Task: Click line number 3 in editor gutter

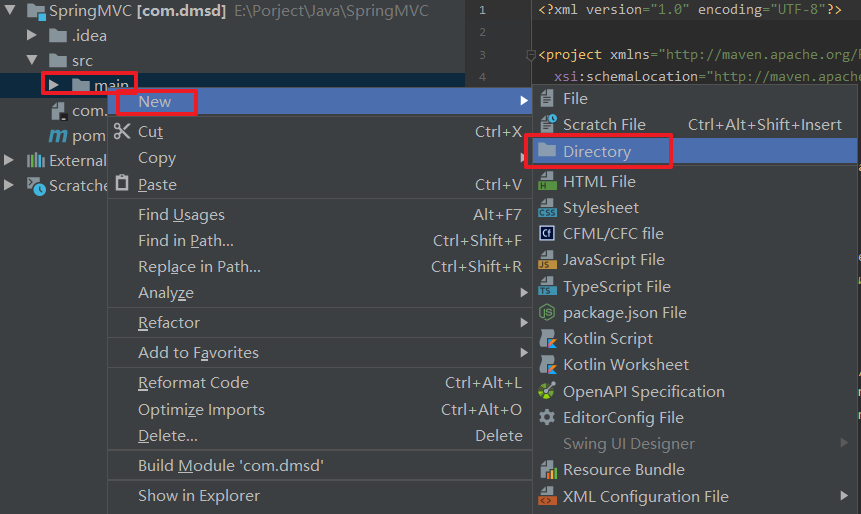Action: click(x=482, y=55)
